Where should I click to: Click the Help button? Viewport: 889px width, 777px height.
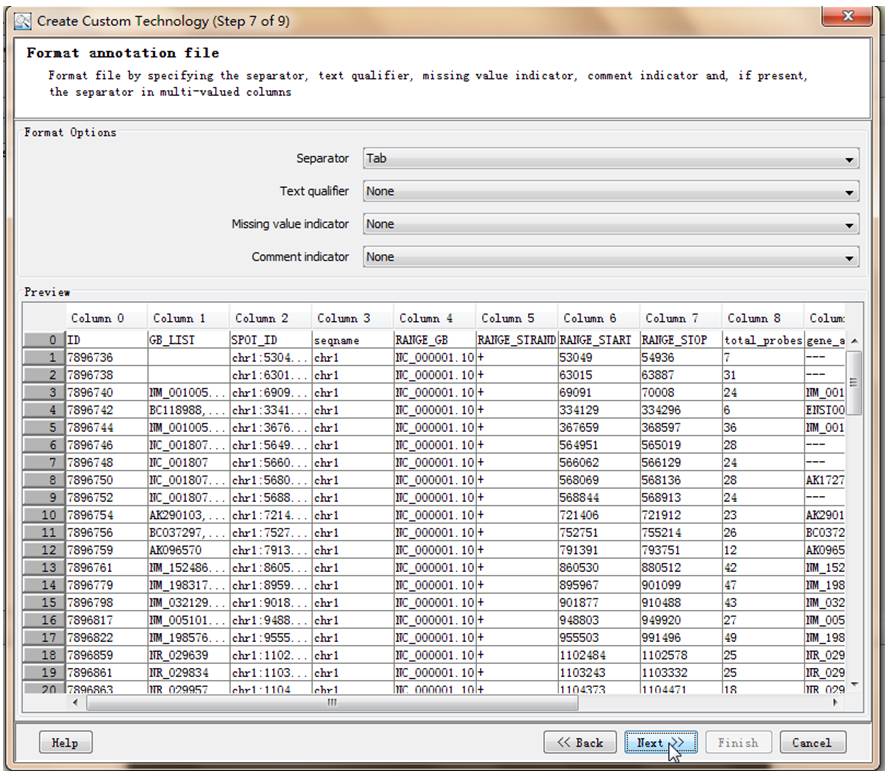click(x=64, y=743)
